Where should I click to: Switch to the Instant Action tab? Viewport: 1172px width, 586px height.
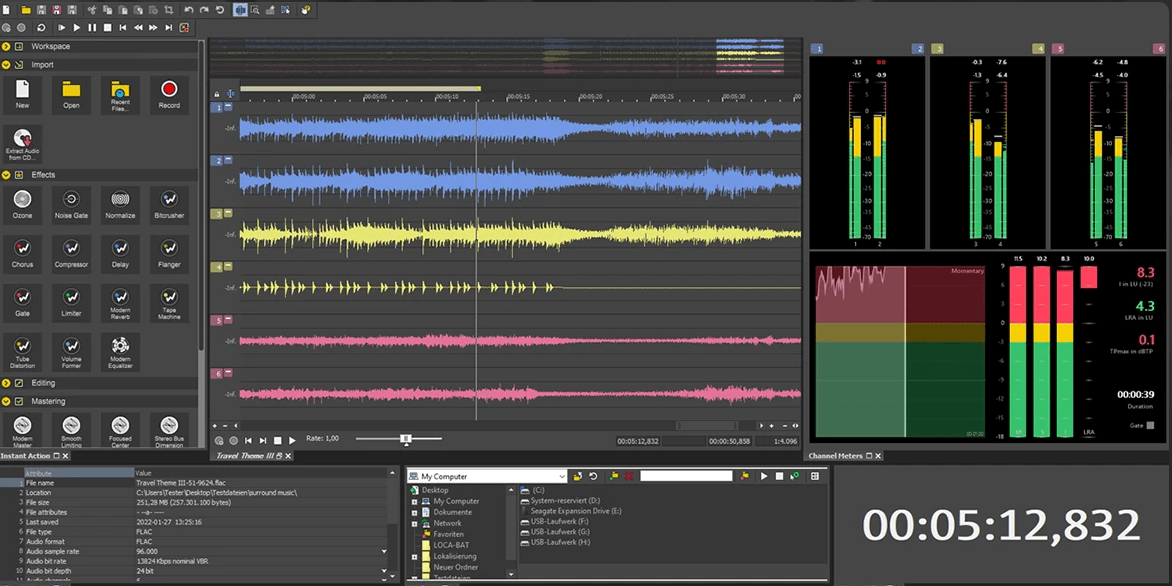[x=25, y=455]
